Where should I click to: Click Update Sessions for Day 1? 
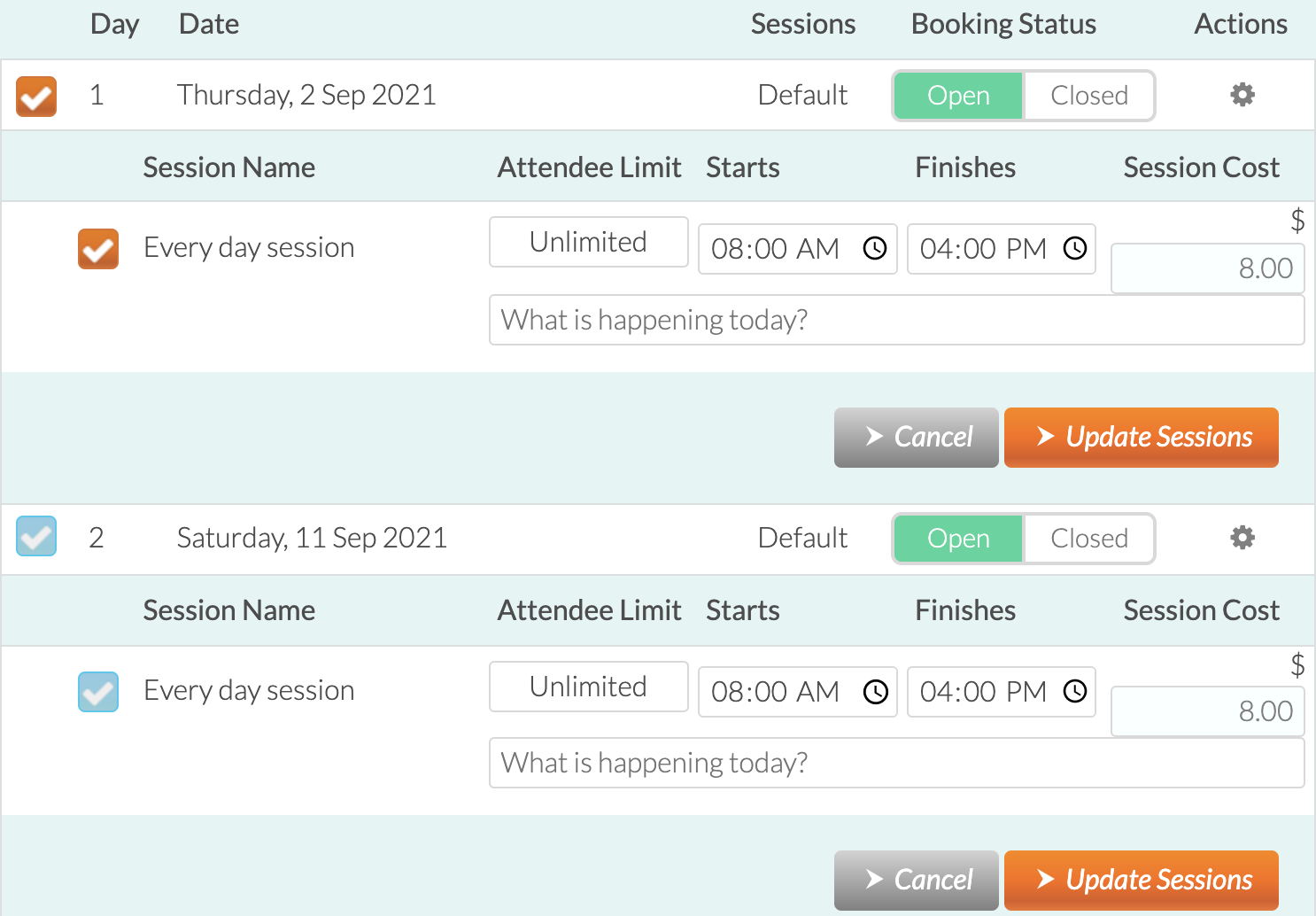(1142, 438)
